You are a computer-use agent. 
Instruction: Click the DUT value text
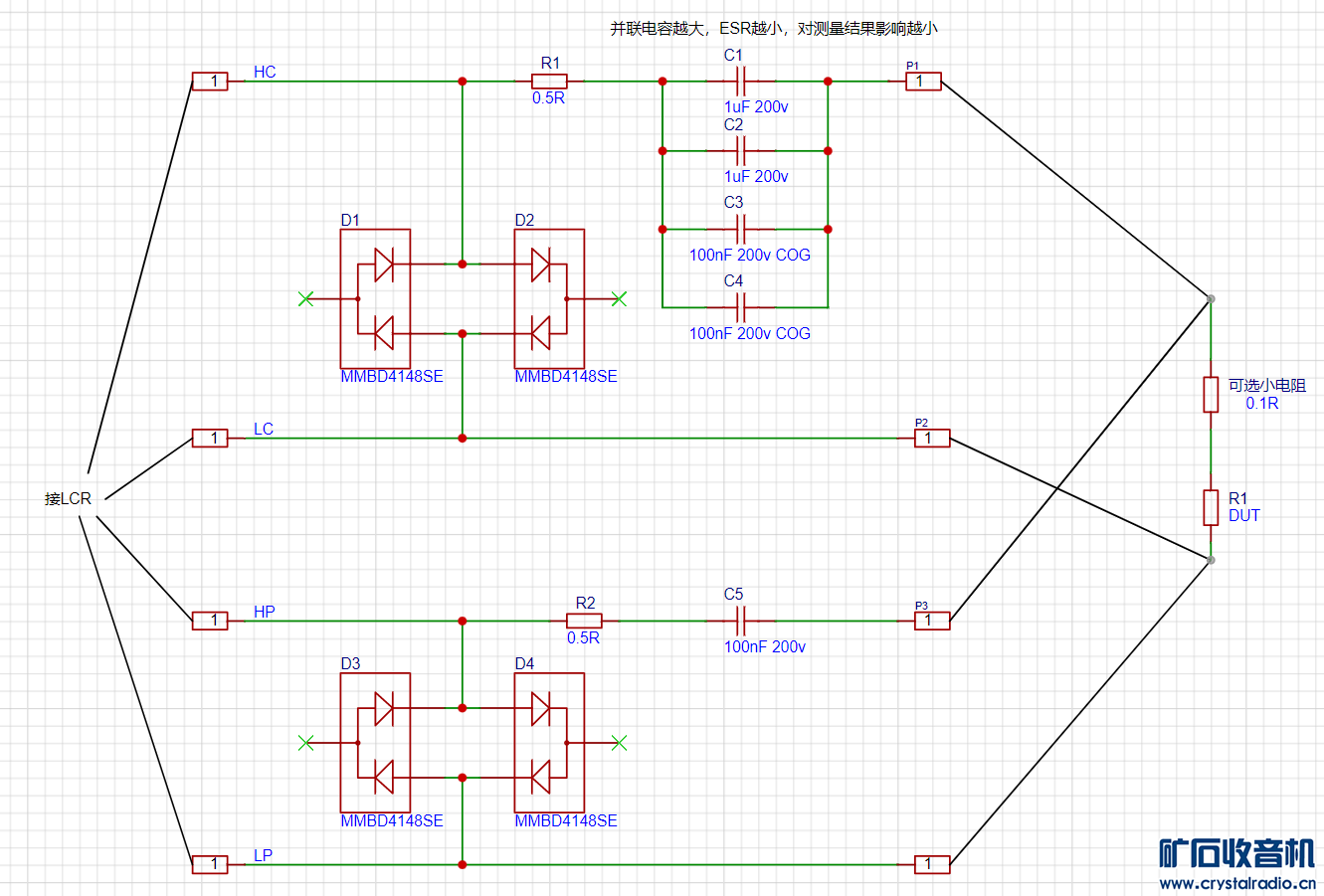[1244, 515]
